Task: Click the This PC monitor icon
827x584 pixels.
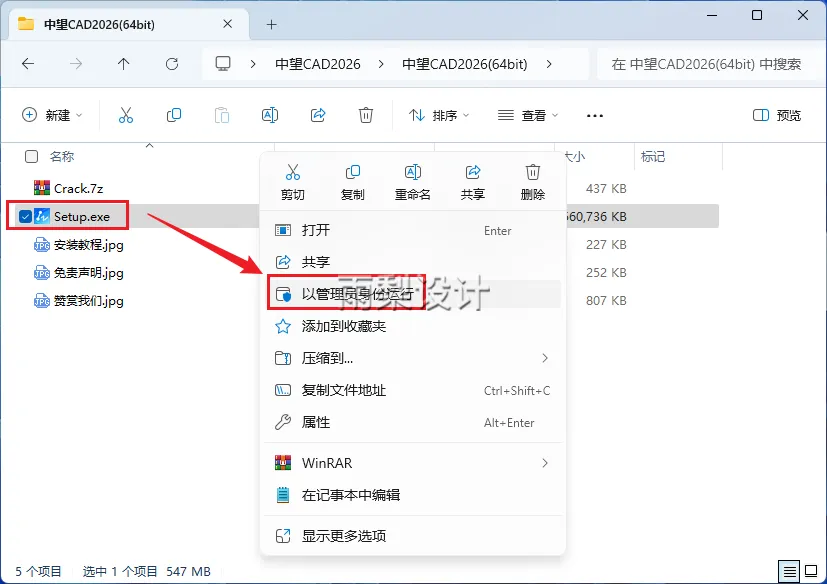Action: (x=223, y=64)
